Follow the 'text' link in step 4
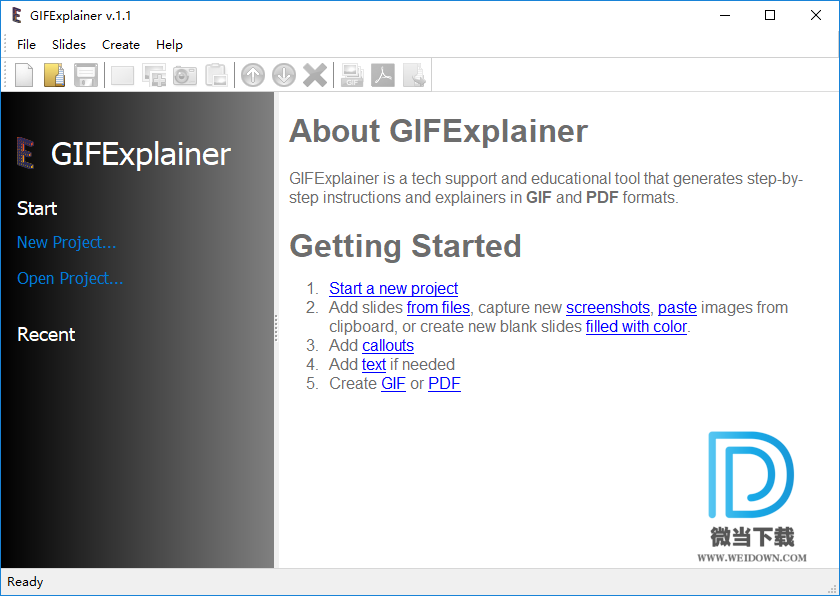 [x=373, y=364]
